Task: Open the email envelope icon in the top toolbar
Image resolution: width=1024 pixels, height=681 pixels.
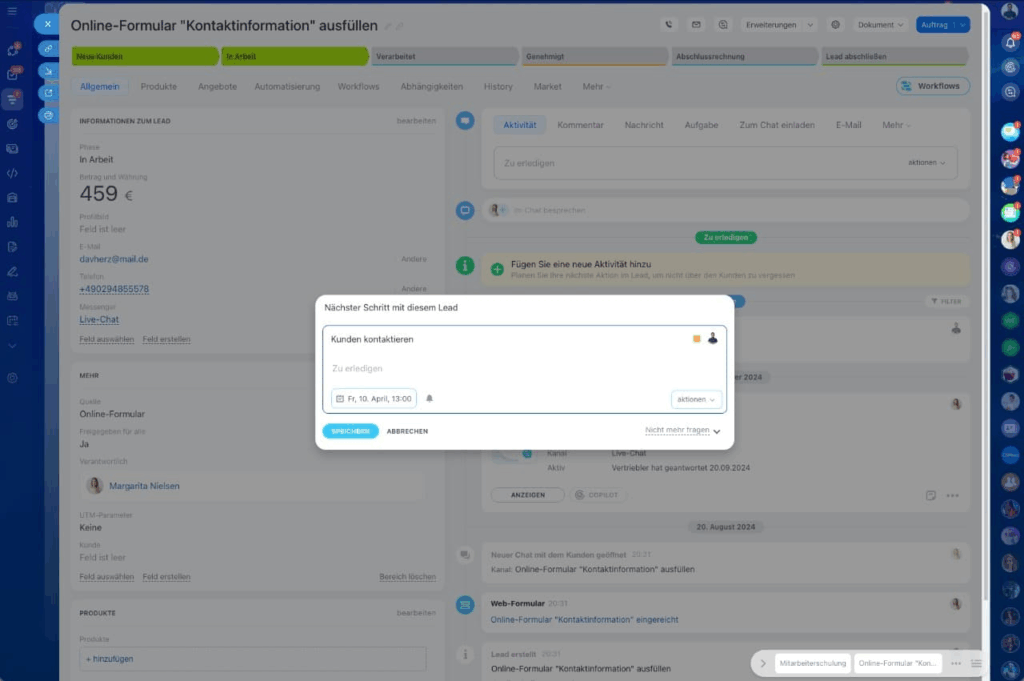Action: pos(696,23)
